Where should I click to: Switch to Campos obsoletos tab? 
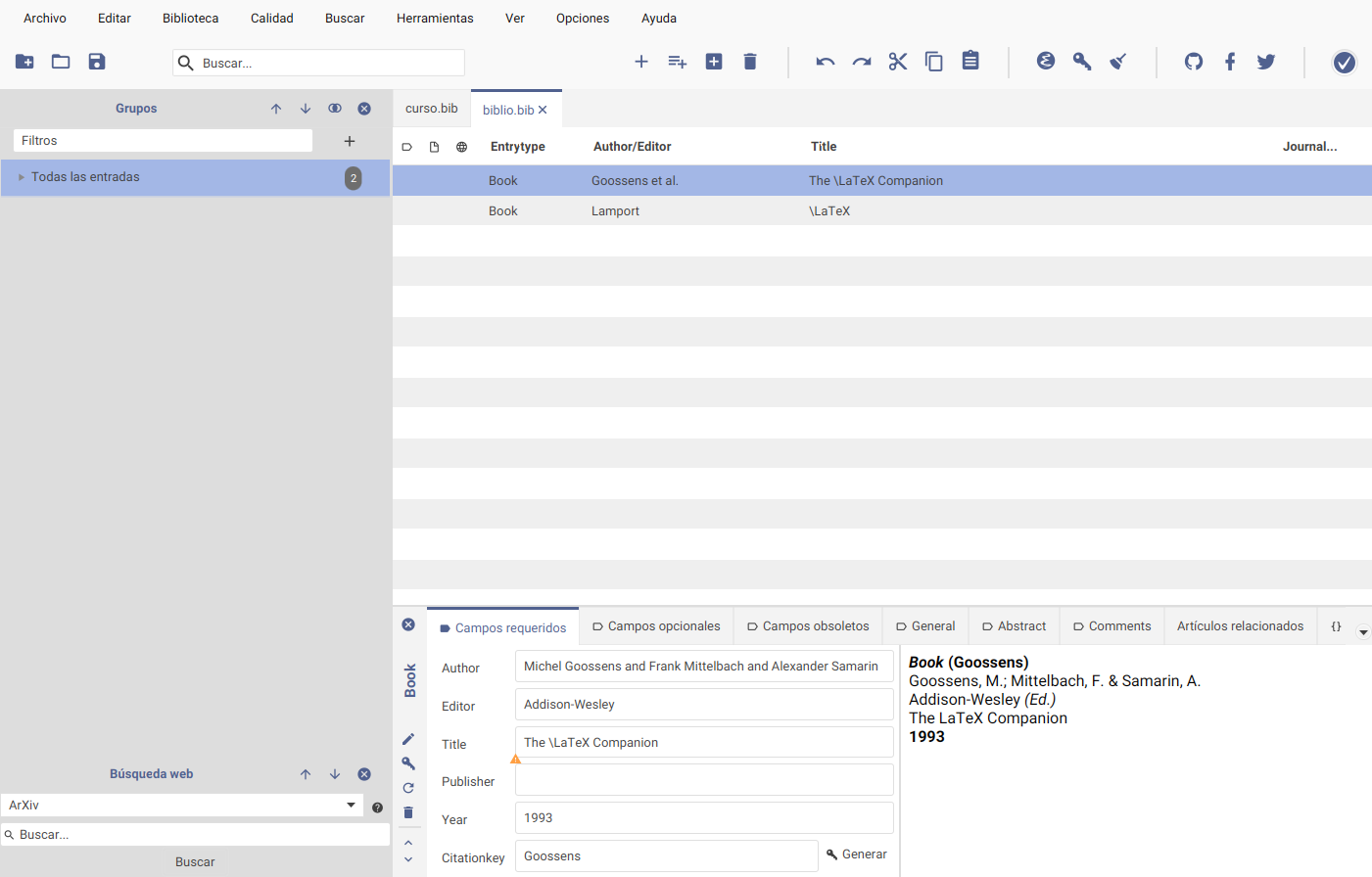pyautogui.click(x=808, y=626)
